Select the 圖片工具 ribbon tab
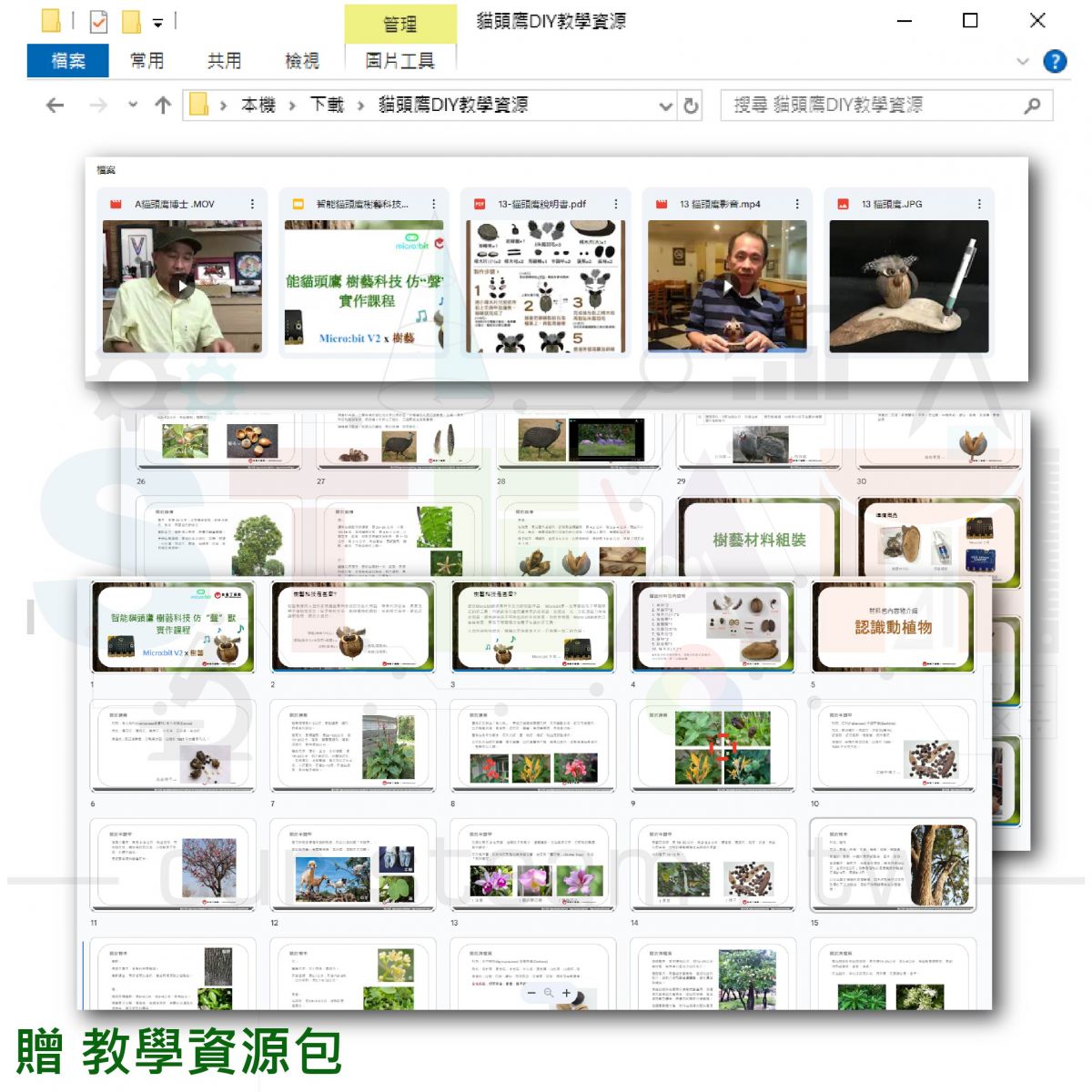Image resolution: width=1092 pixels, height=1092 pixels. (x=399, y=61)
